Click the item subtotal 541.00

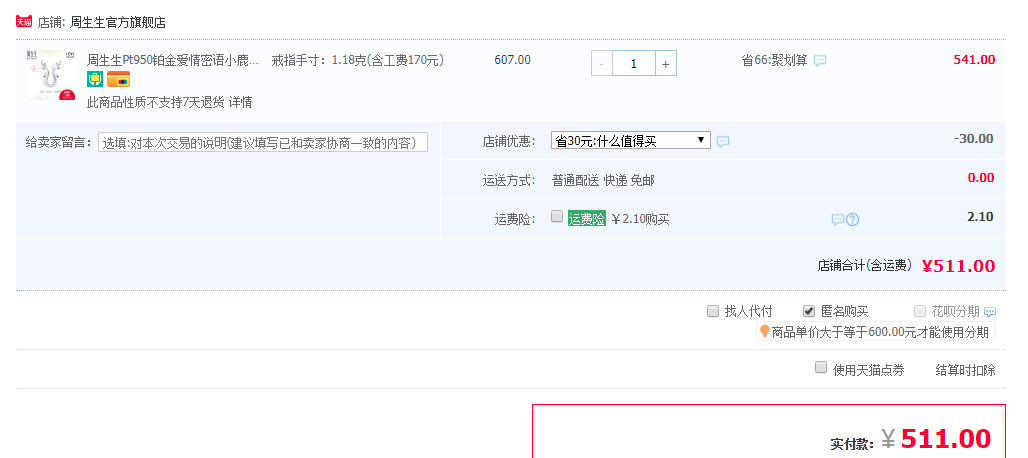(974, 60)
